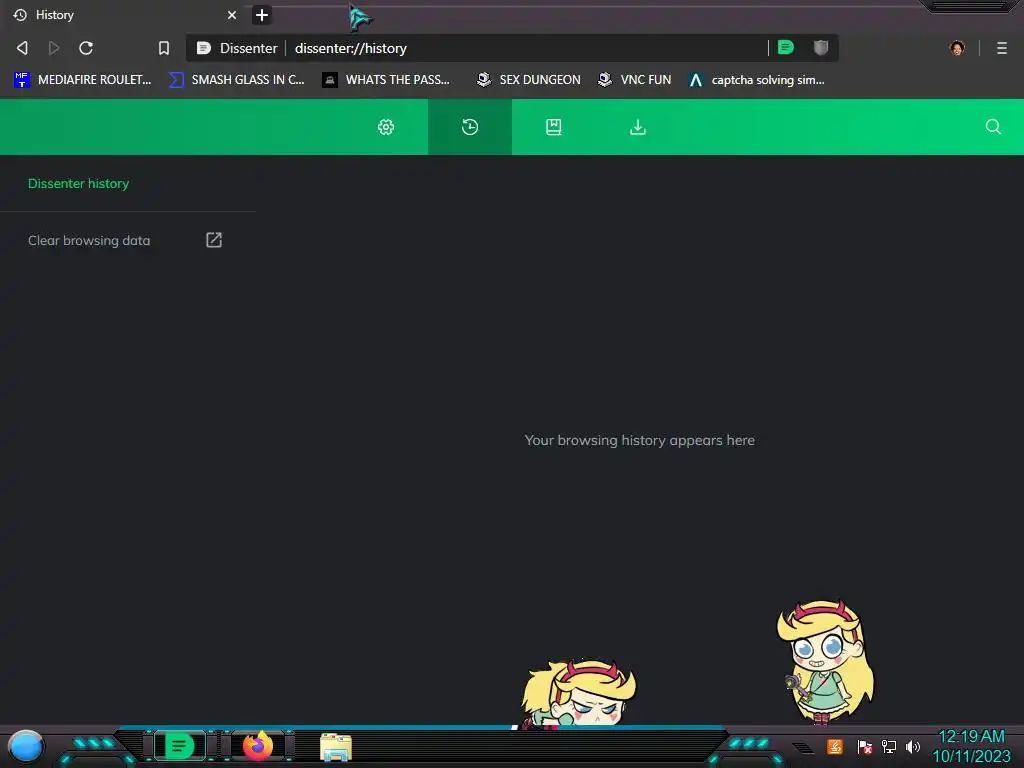Viewport: 1024px width, 768px height.
Task: Click the site info icon before Dissenter
Action: [x=203, y=48]
